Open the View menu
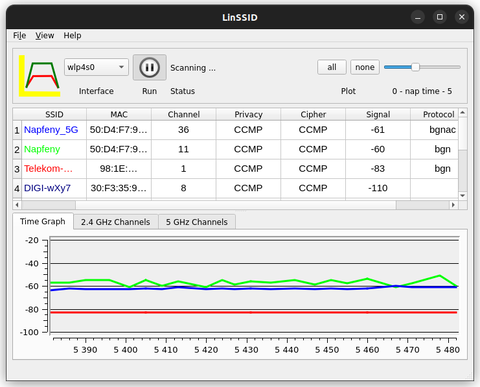 point(45,35)
